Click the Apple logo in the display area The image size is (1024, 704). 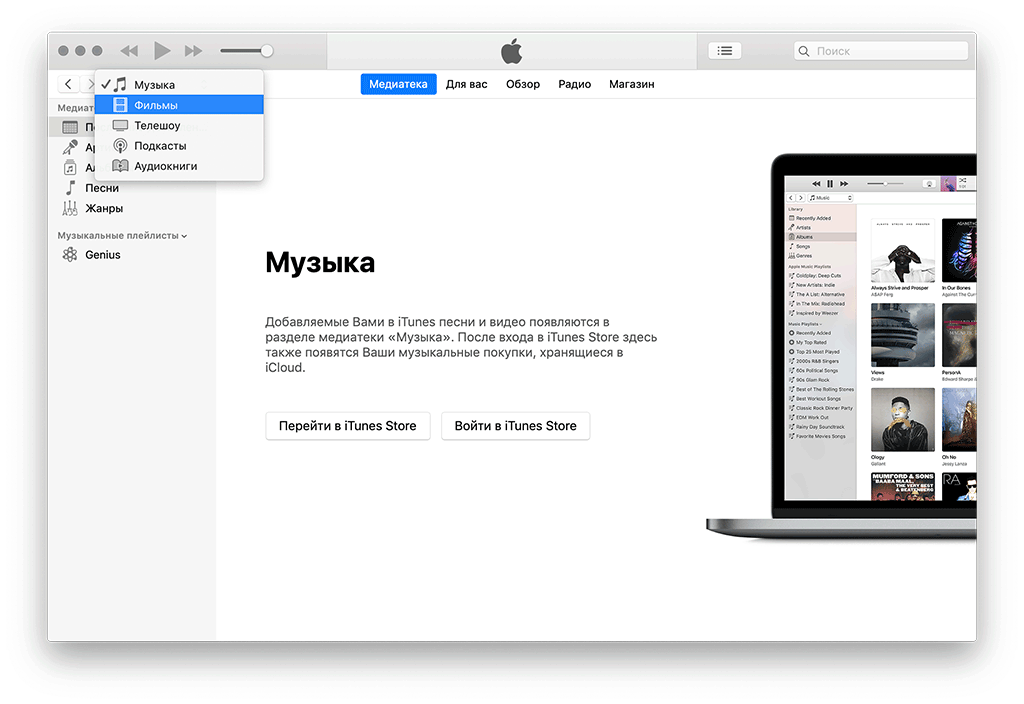pos(511,51)
